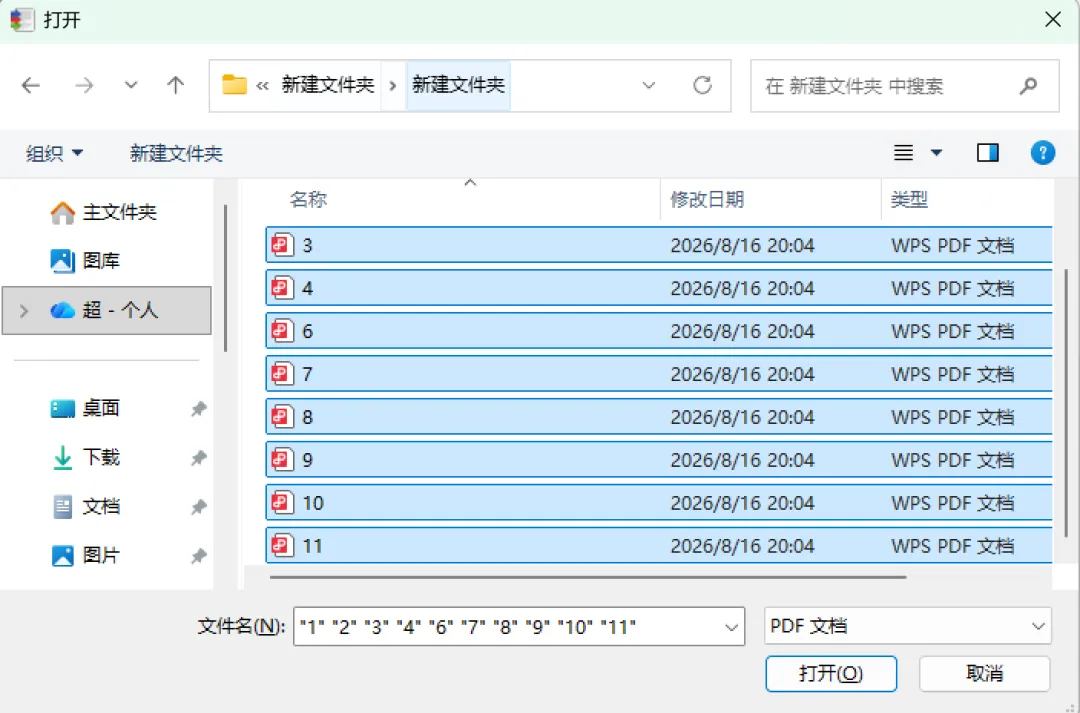
Task: Open 图库 in the sidebar
Action: tap(85, 260)
